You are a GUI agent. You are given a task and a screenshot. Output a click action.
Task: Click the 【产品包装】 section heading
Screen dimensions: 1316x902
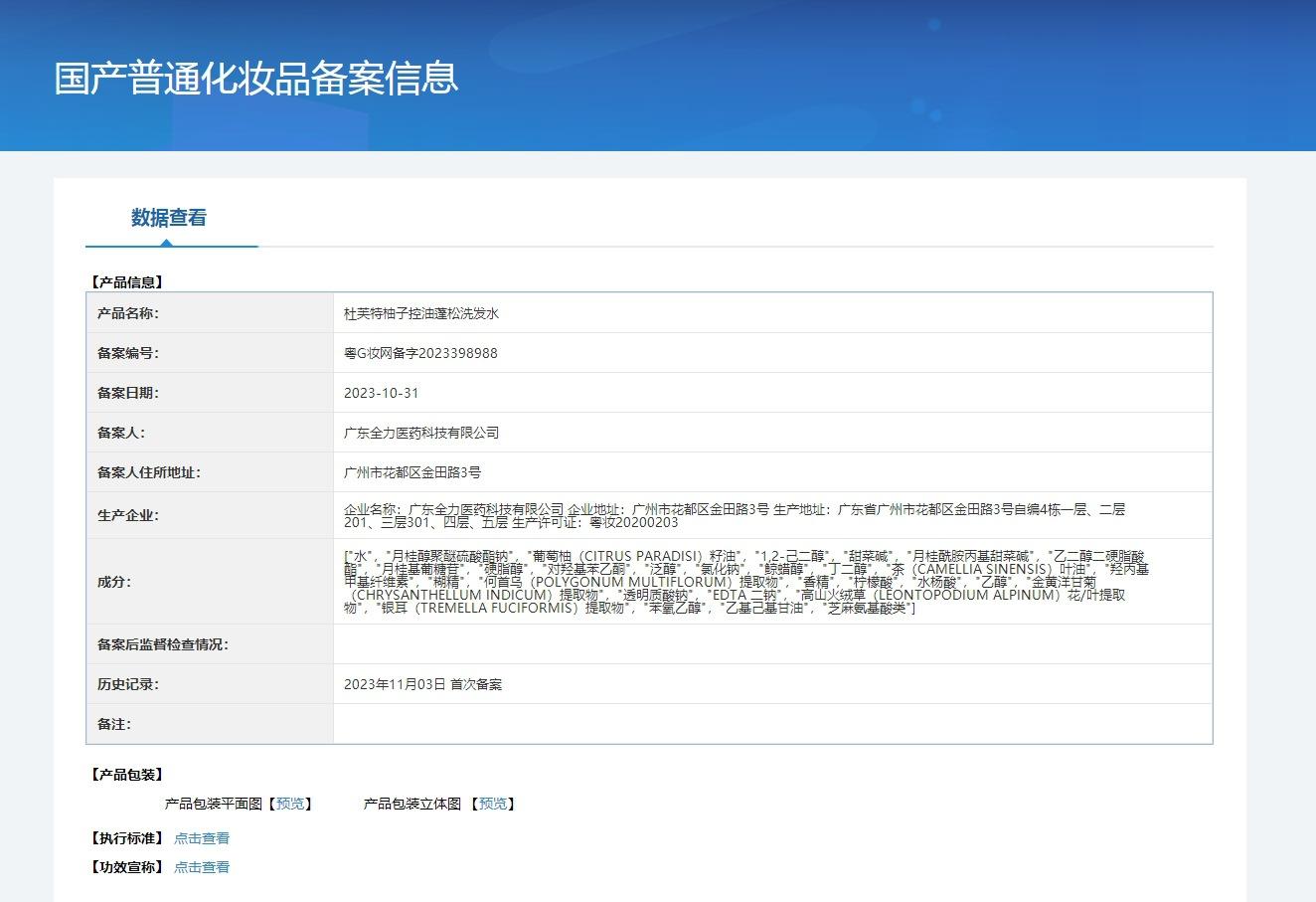click(x=126, y=775)
